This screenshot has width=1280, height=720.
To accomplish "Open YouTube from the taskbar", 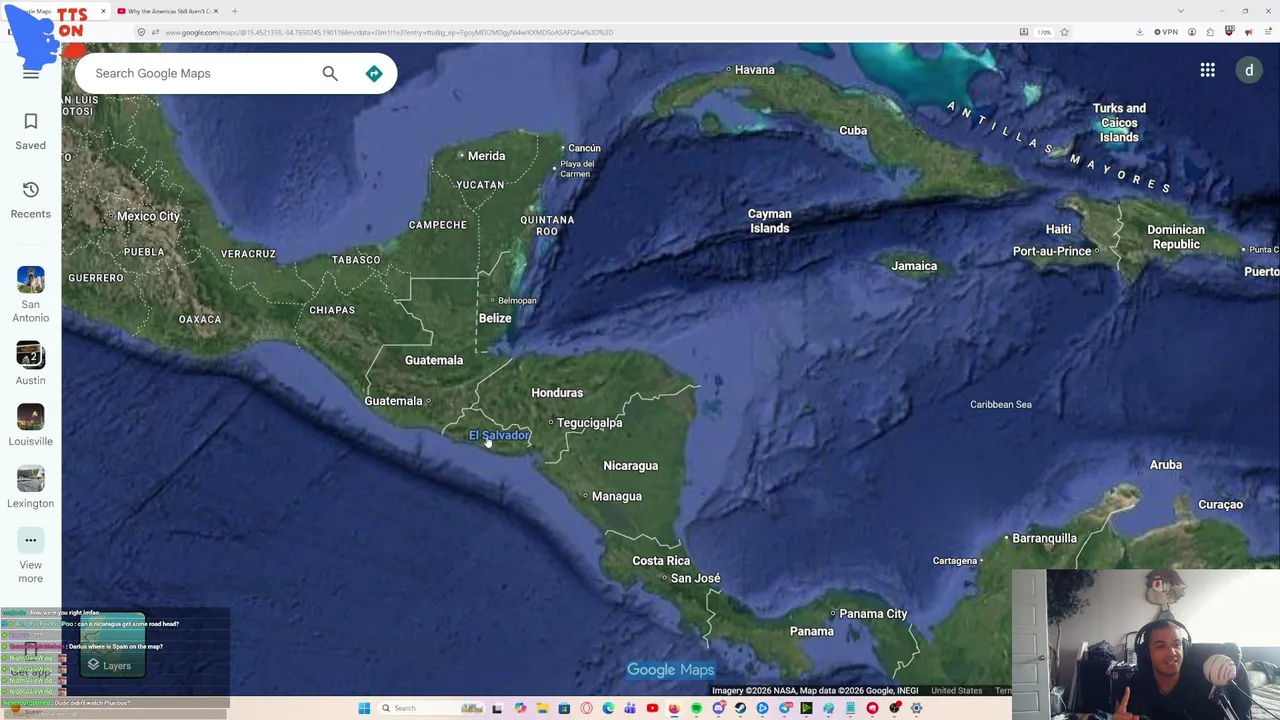I will [x=652, y=708].
